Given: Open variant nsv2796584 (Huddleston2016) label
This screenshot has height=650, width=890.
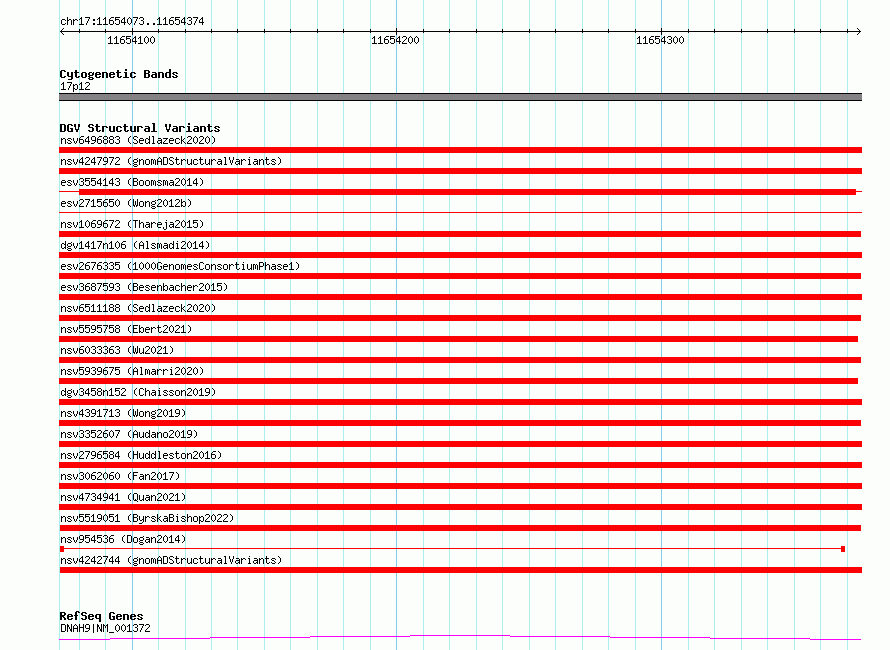Looking at the screenshot, I should [x=141, y=455].
